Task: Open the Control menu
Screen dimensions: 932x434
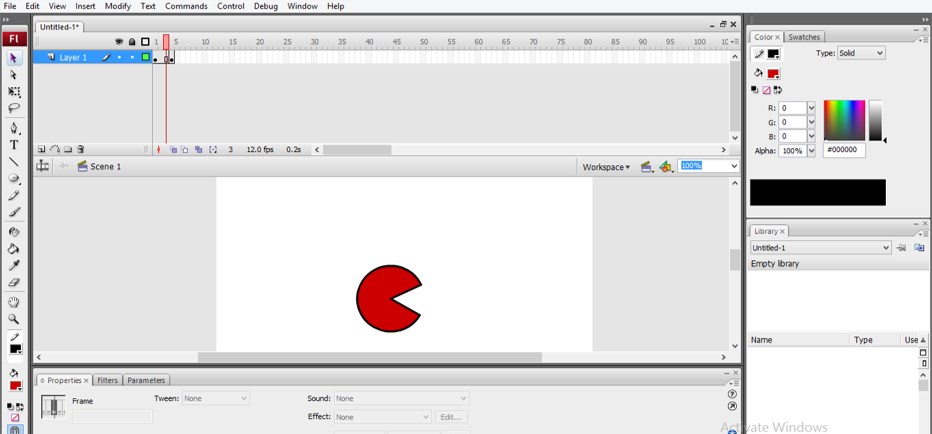Action: click(x=231, y=6)
